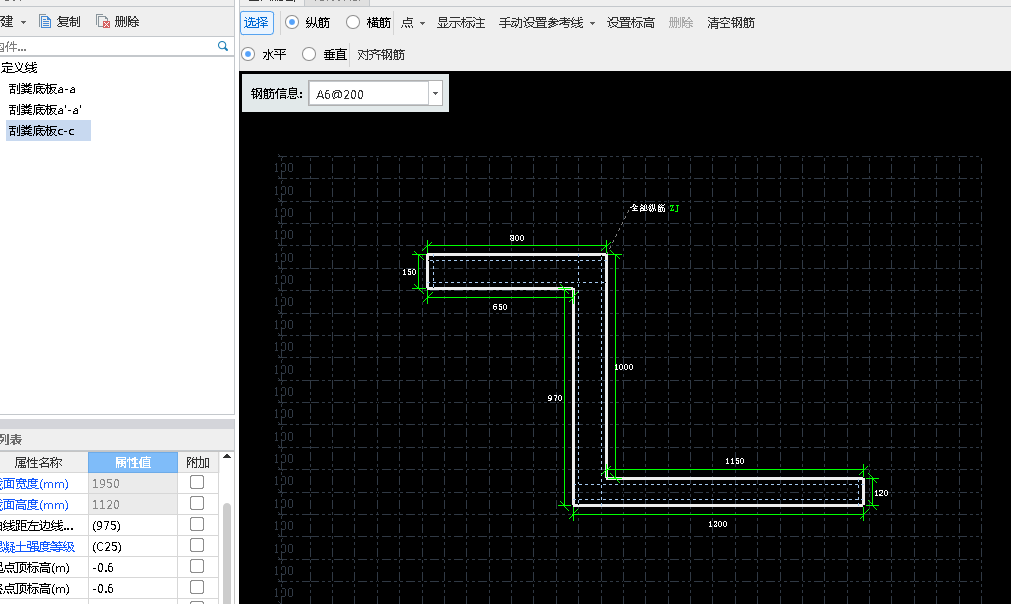Click the 1000 dimension label
Screen dimensions: 1011x604
pos(623,367)
